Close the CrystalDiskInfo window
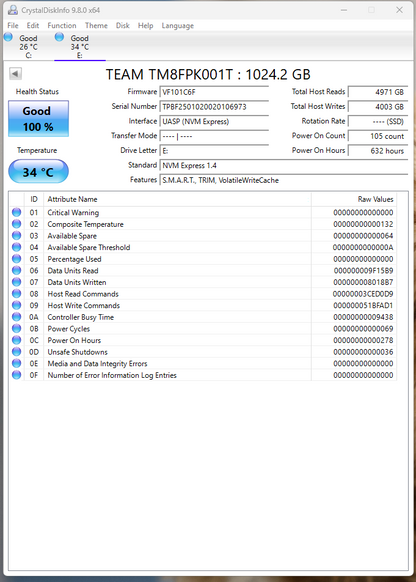This screenshot has width=416, height=582. (399, 10)
